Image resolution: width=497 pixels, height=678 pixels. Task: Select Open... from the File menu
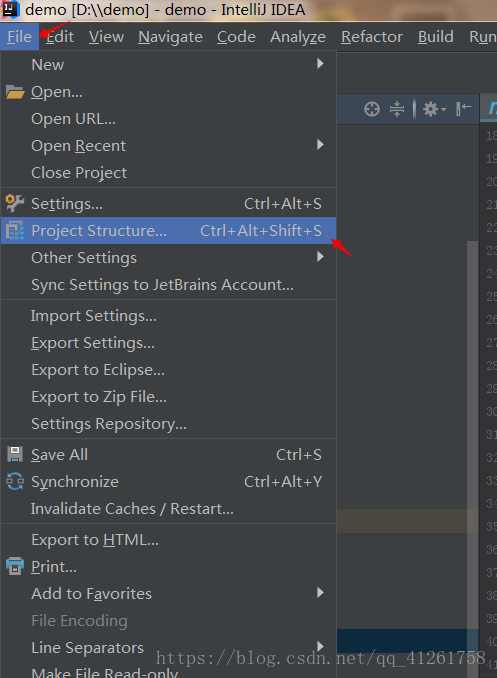click(x=169, y=92)
